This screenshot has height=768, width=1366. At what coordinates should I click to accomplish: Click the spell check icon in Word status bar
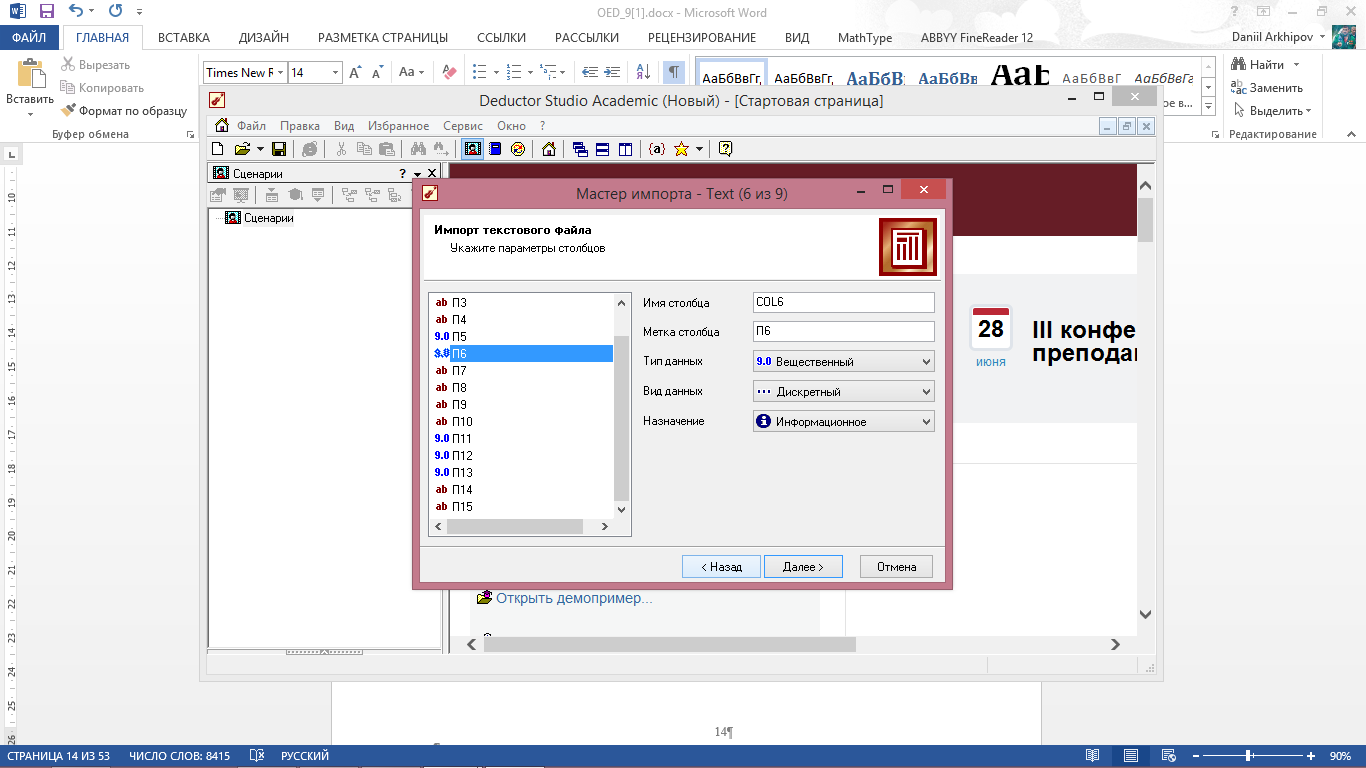tap(257, 756)
